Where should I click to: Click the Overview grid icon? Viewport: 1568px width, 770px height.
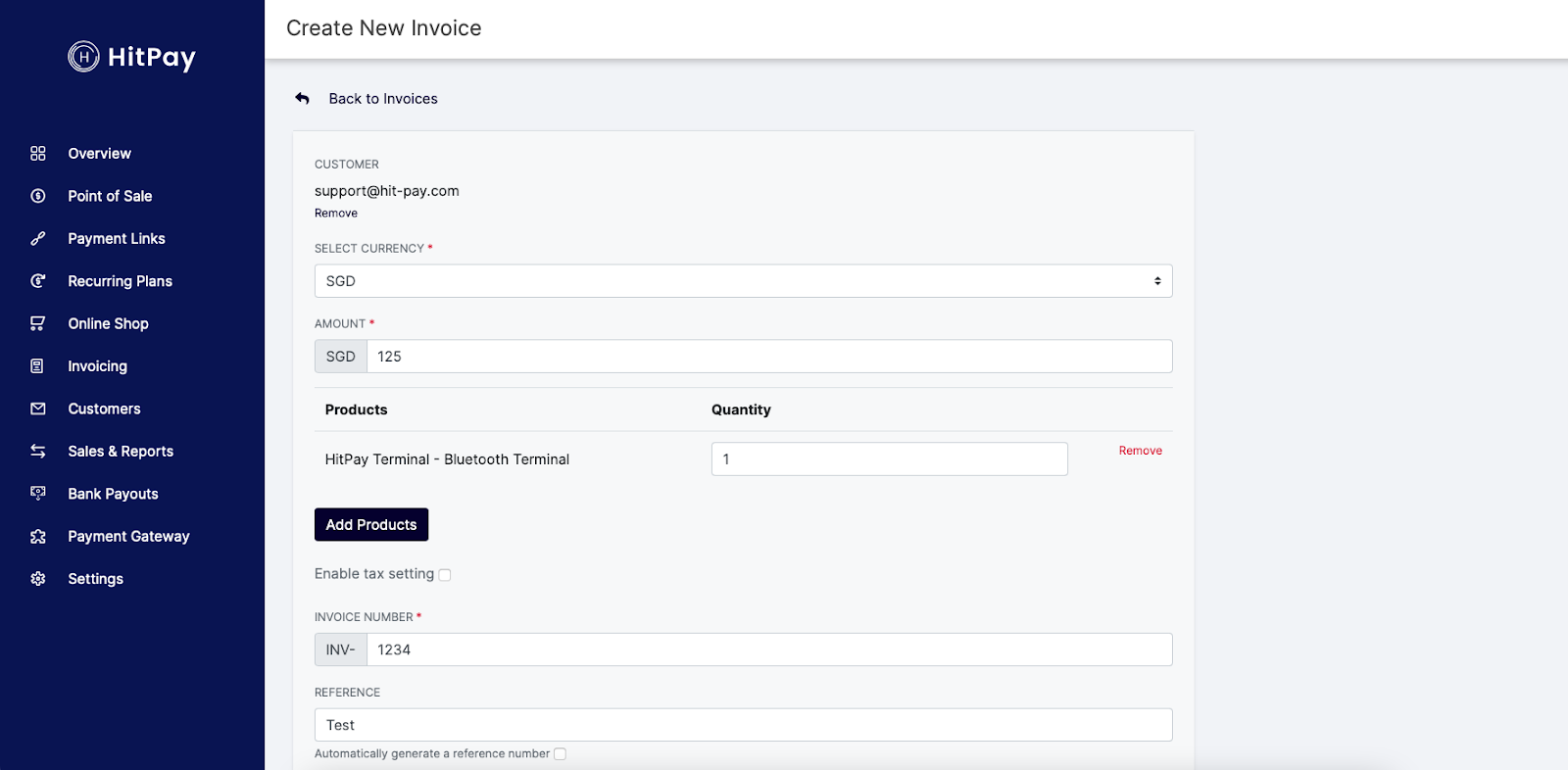pyautogui.click(x=38, y=154)
